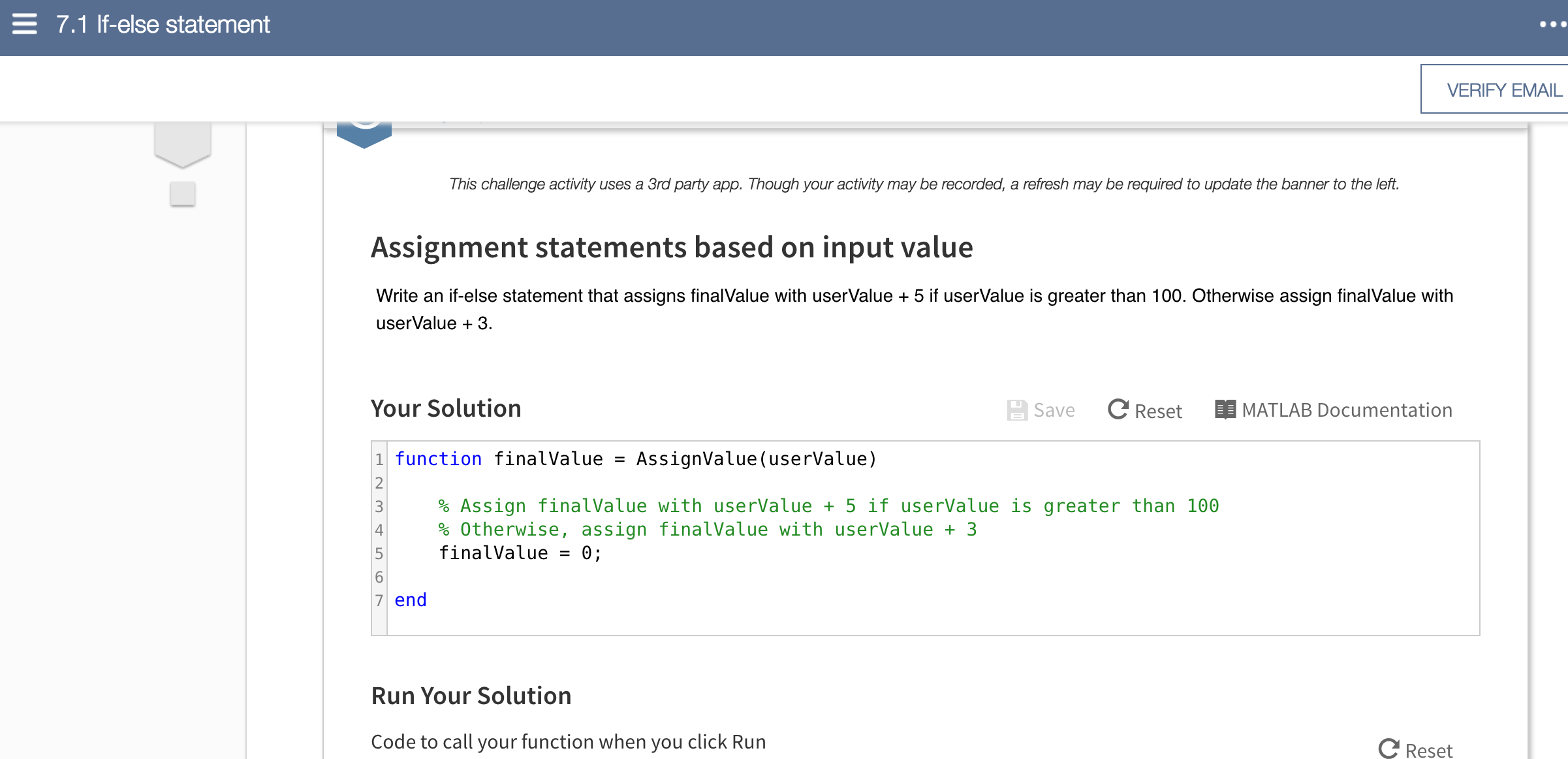Select the green comment on line 3
The width and height of the screenshot is (1568, 759).
pyautogui.click(x=829, y=505)
